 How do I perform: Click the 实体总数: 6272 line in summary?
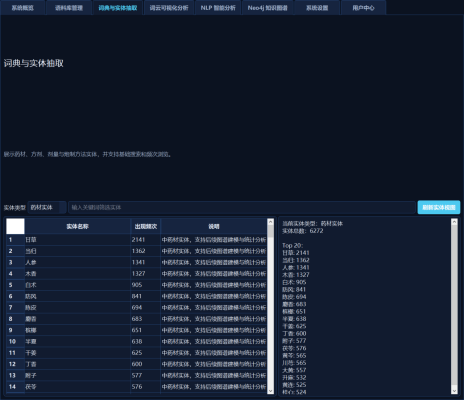pyautogui.click(x=303, y=231)
